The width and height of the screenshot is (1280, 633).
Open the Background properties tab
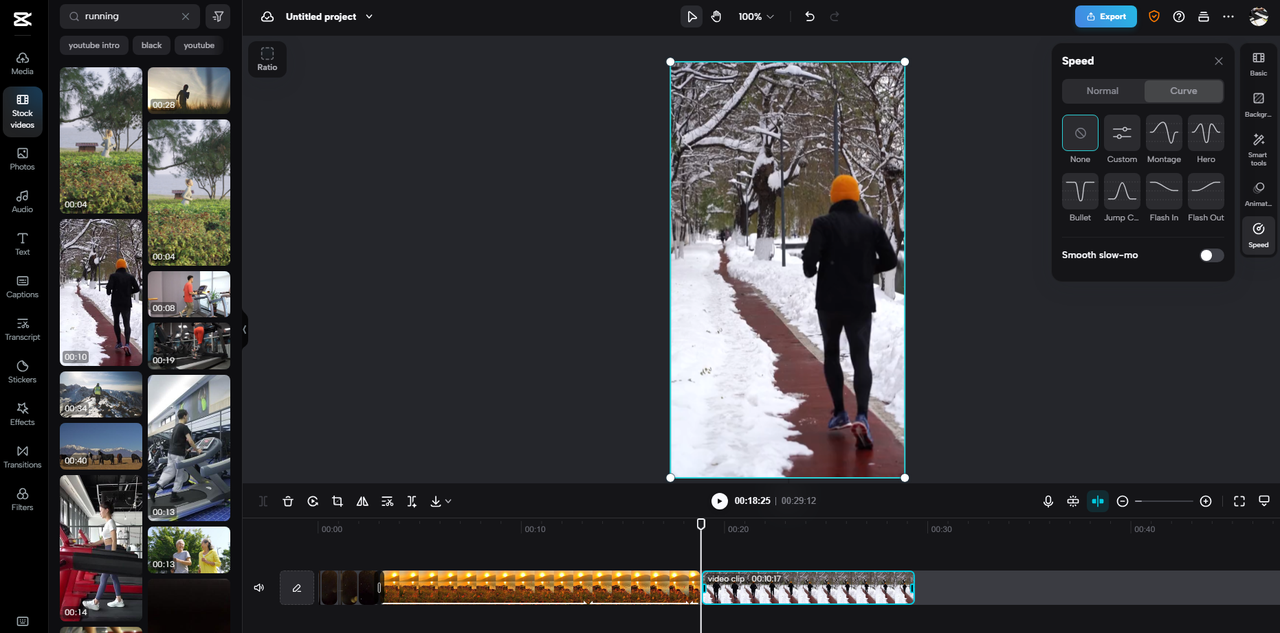click(x=1258, y=105)
